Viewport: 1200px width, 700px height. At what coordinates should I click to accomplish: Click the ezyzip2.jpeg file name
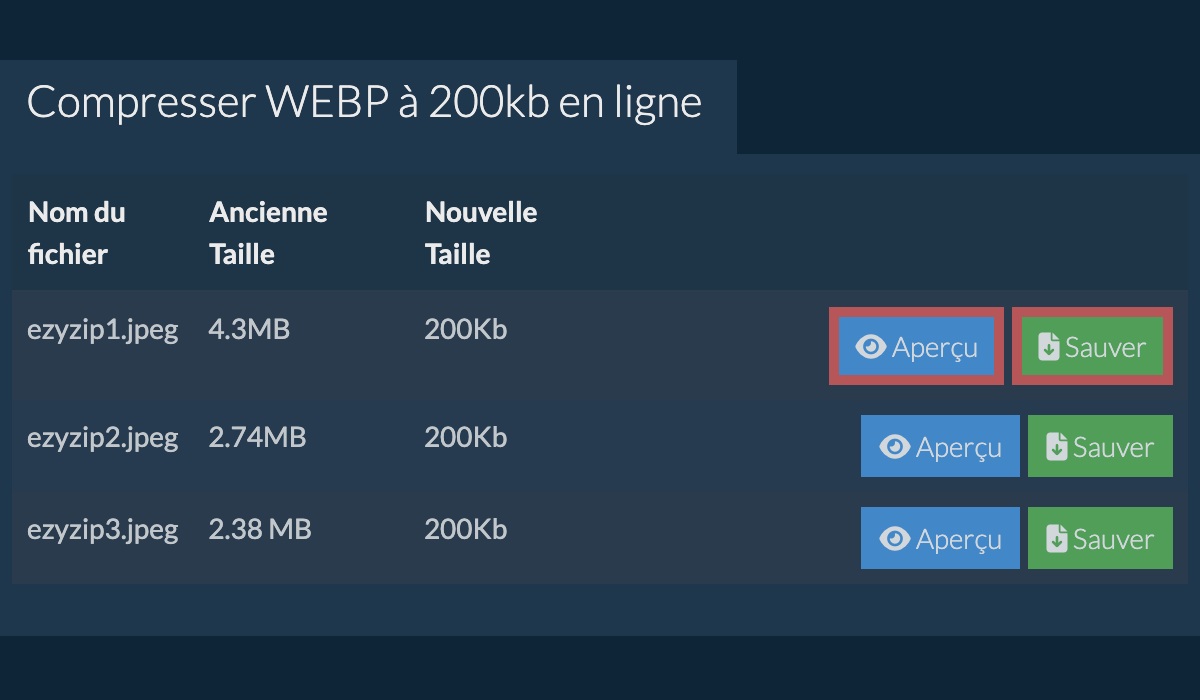point(103,437)
